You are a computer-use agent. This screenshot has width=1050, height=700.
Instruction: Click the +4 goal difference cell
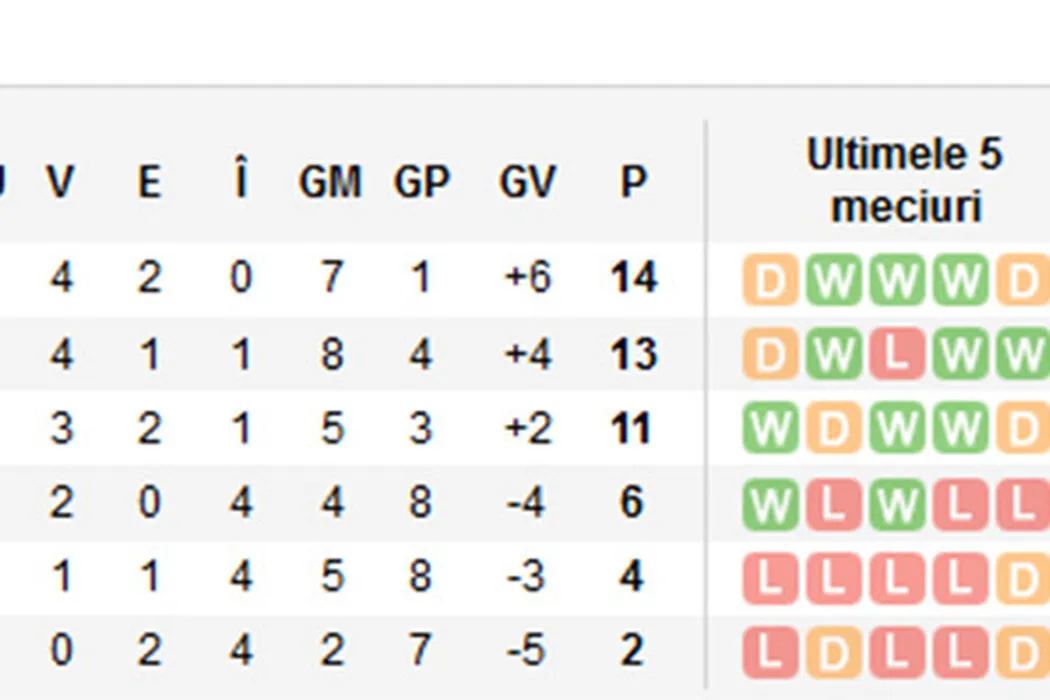(527, 354)
